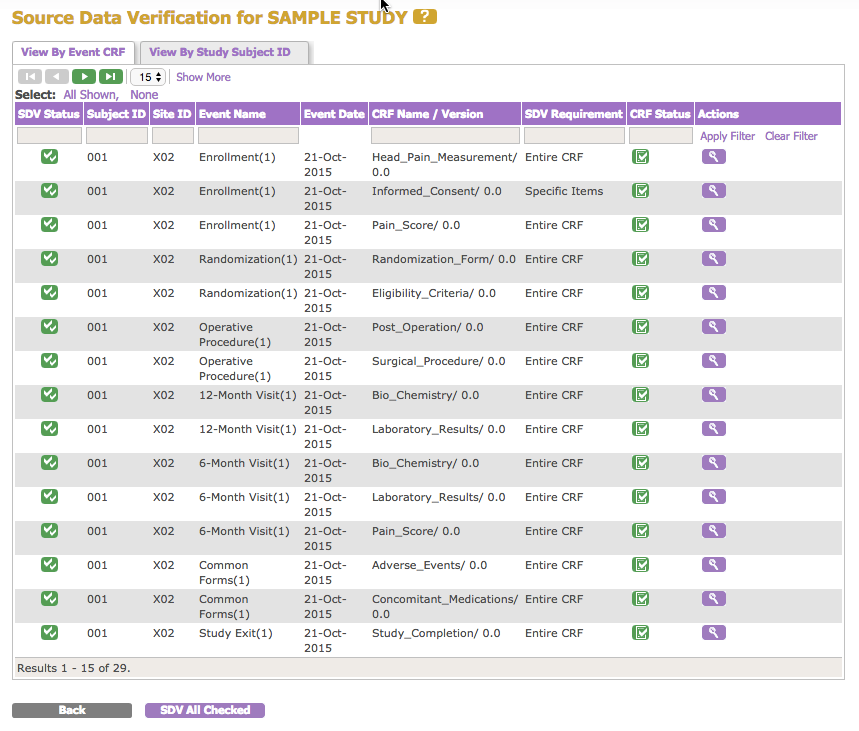This screenshot has height=731, width=859.
Task: Toggle SDV status checkbox for Pain_Score Enrollment row
Action: click(49, 225)
